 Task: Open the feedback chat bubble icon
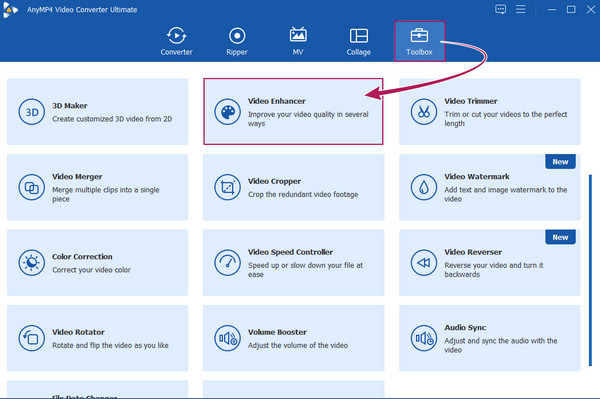tap(501, 9)
